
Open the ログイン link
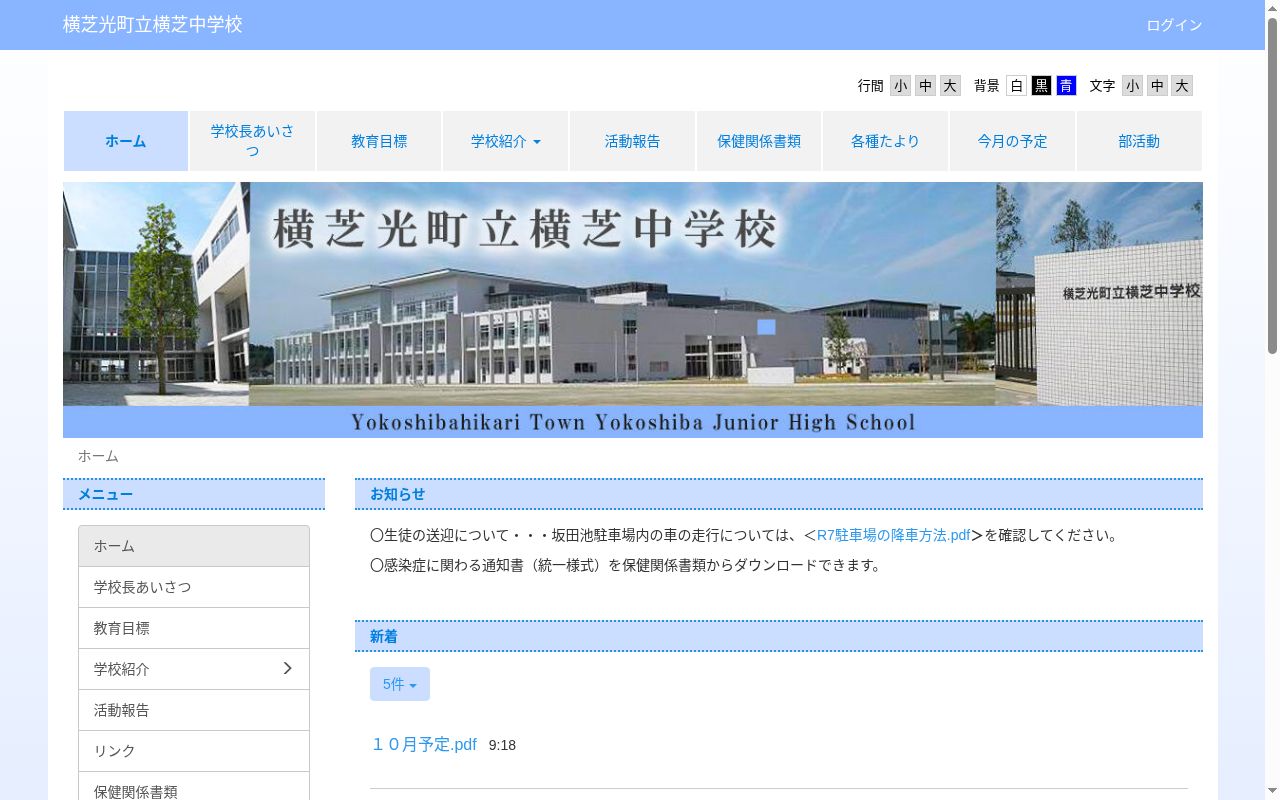point(1174,25)
